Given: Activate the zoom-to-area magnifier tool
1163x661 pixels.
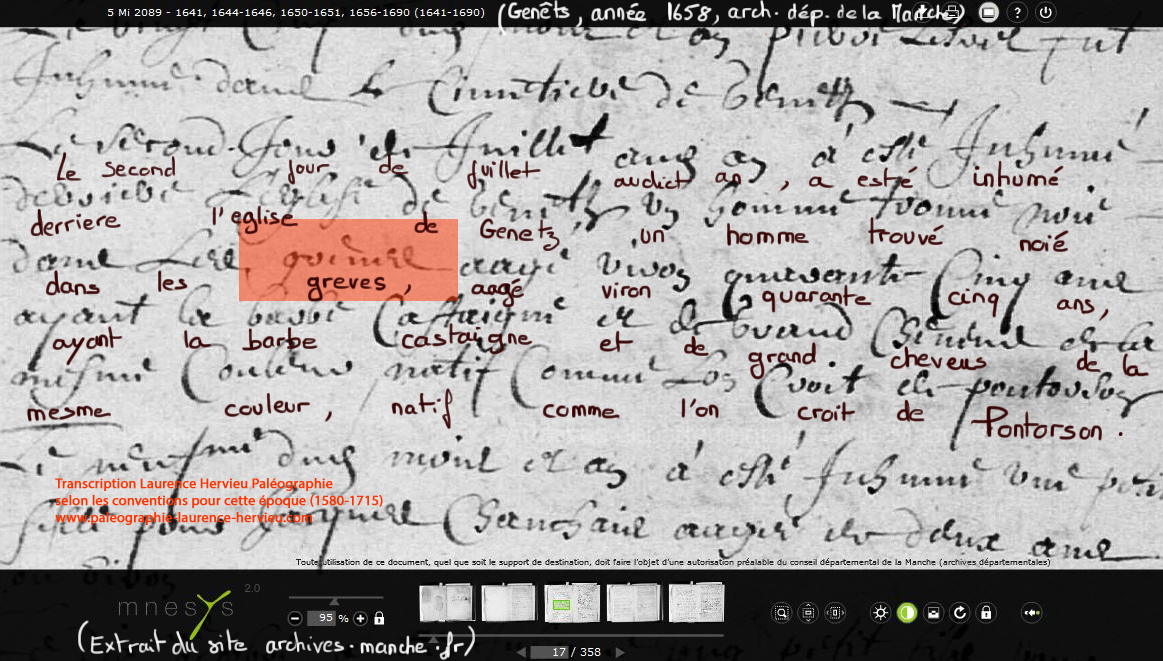Looking at the screenshot, I should click(782, 613).
